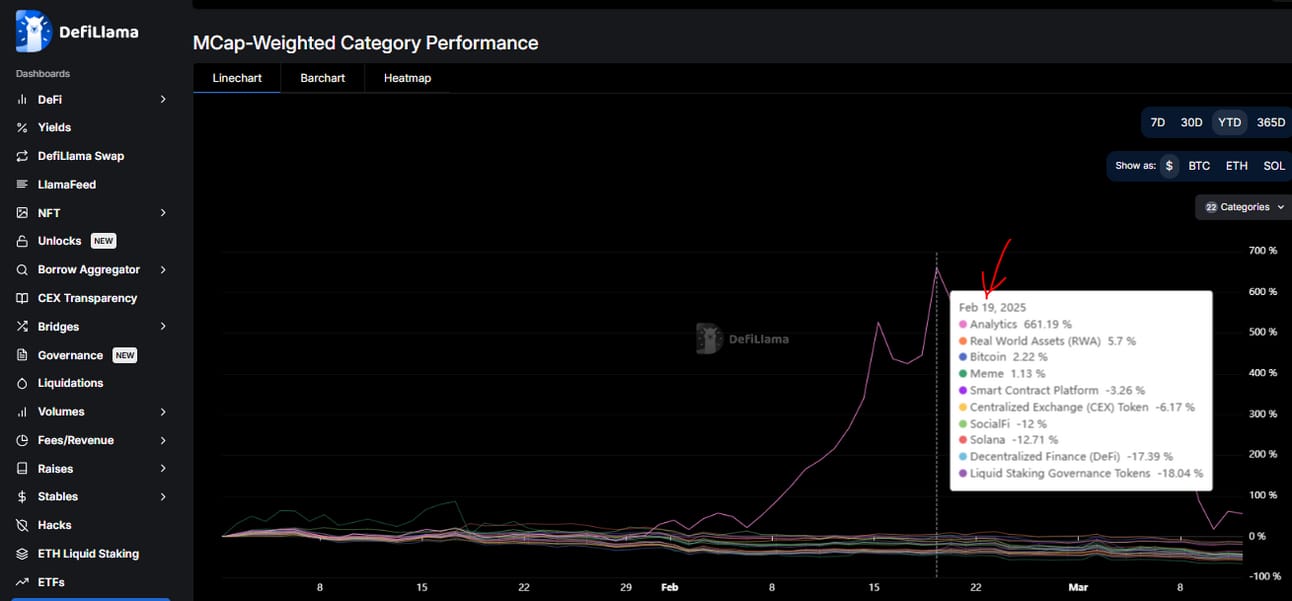This screenshot has width=1292, height=601.
Task: Open the 22 Categories dropdown
Action: click(x=1243, y=207)
